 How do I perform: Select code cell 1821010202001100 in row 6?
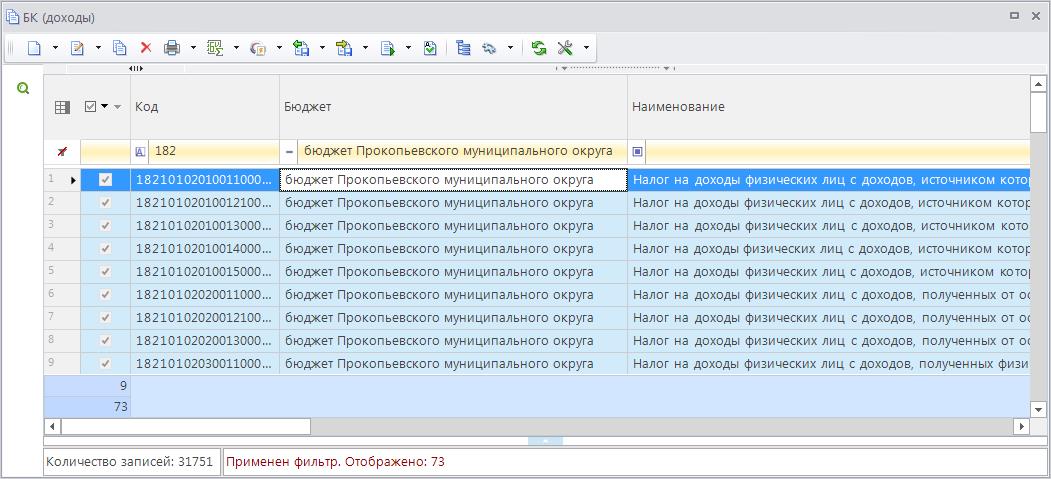pyautogui.click(x=205, y=295)
